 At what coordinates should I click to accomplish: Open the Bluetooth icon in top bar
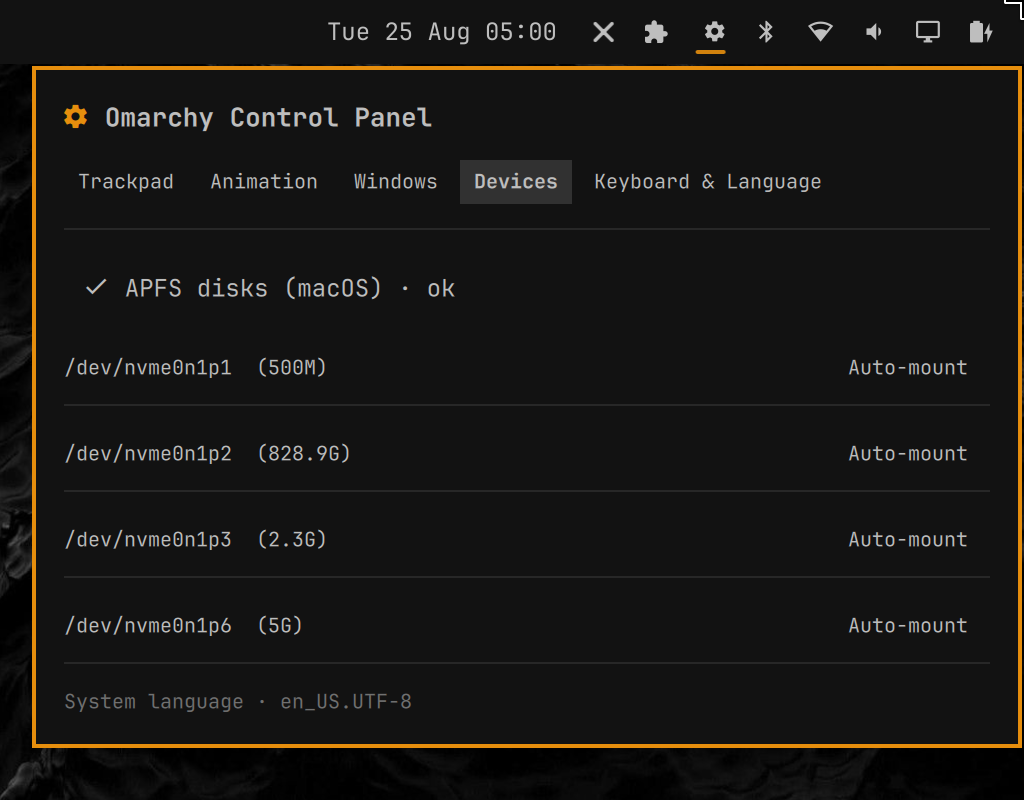point(765,31)
